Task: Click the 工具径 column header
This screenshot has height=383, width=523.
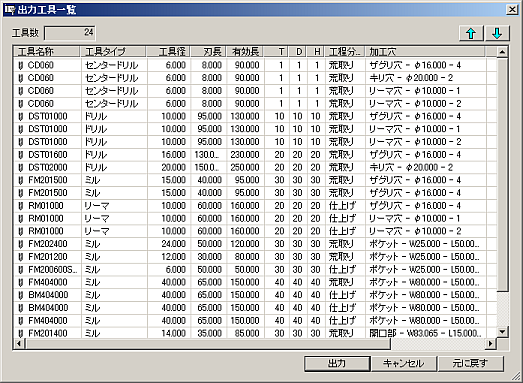Action: (x=168, y=52)
